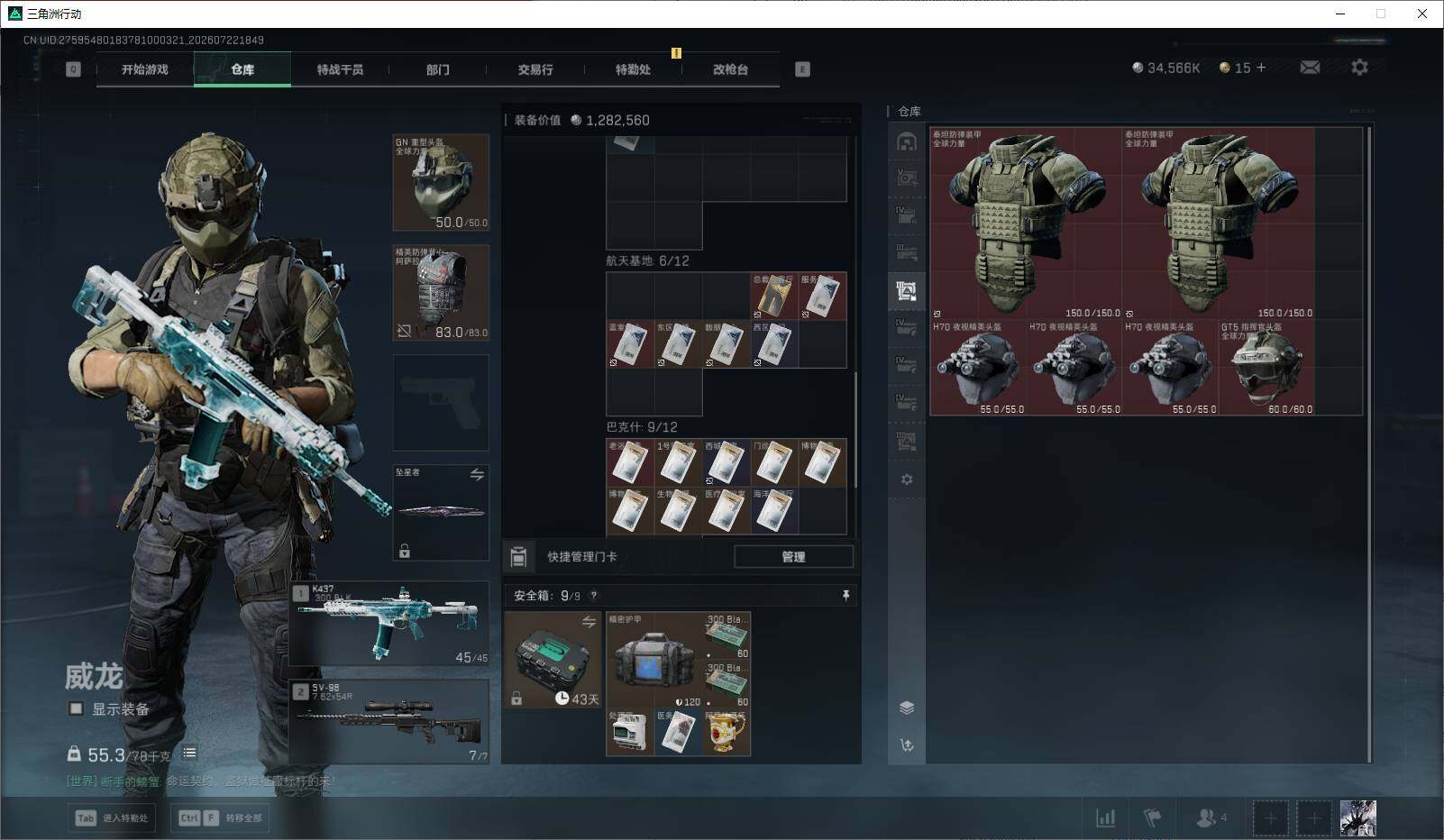
Task: Click the swap icon on safe box case
Action: coord(589,622)
